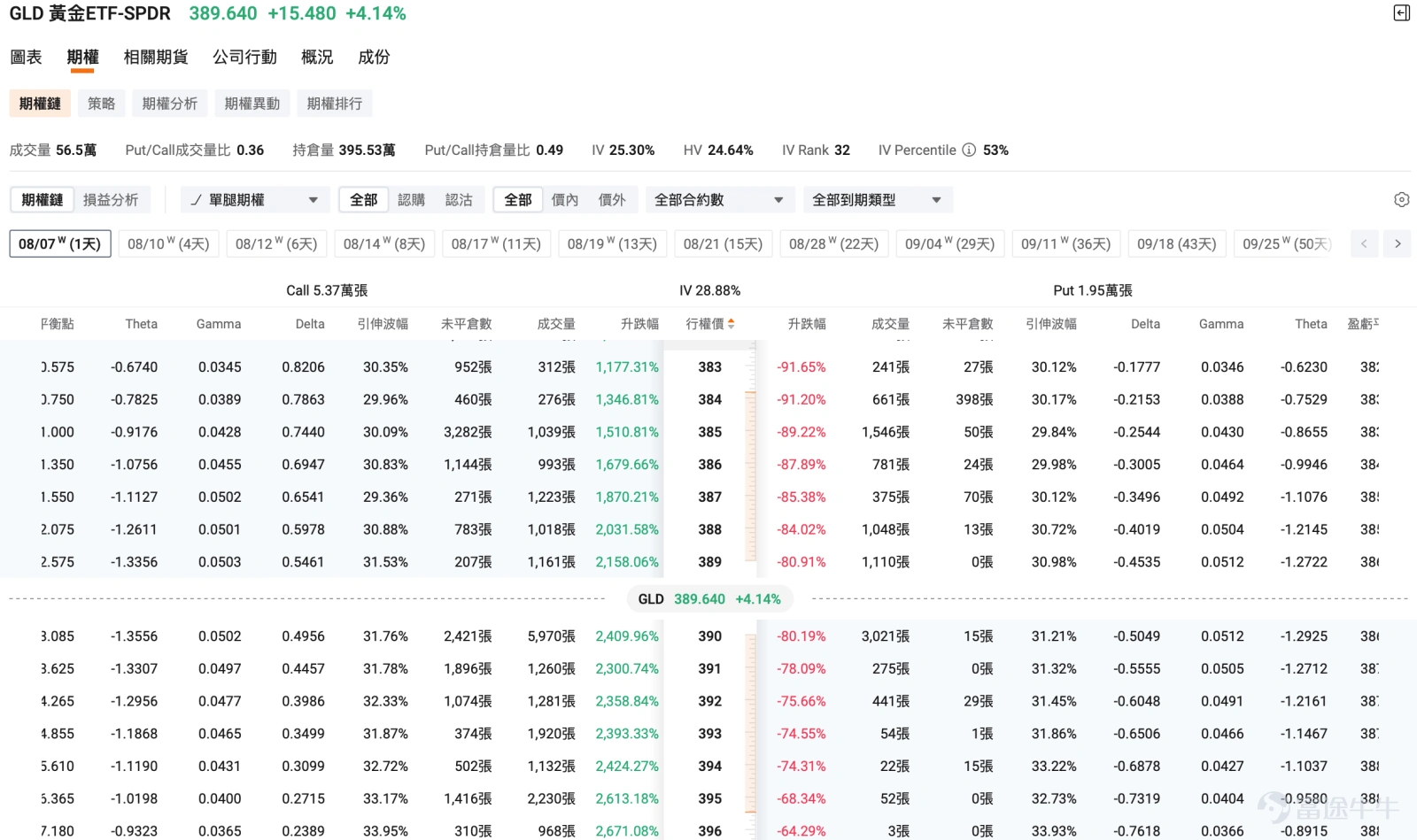Select expiry 08/07 (1天)
The height and width of the screenshot is (840, 1417).
(60, 243)
